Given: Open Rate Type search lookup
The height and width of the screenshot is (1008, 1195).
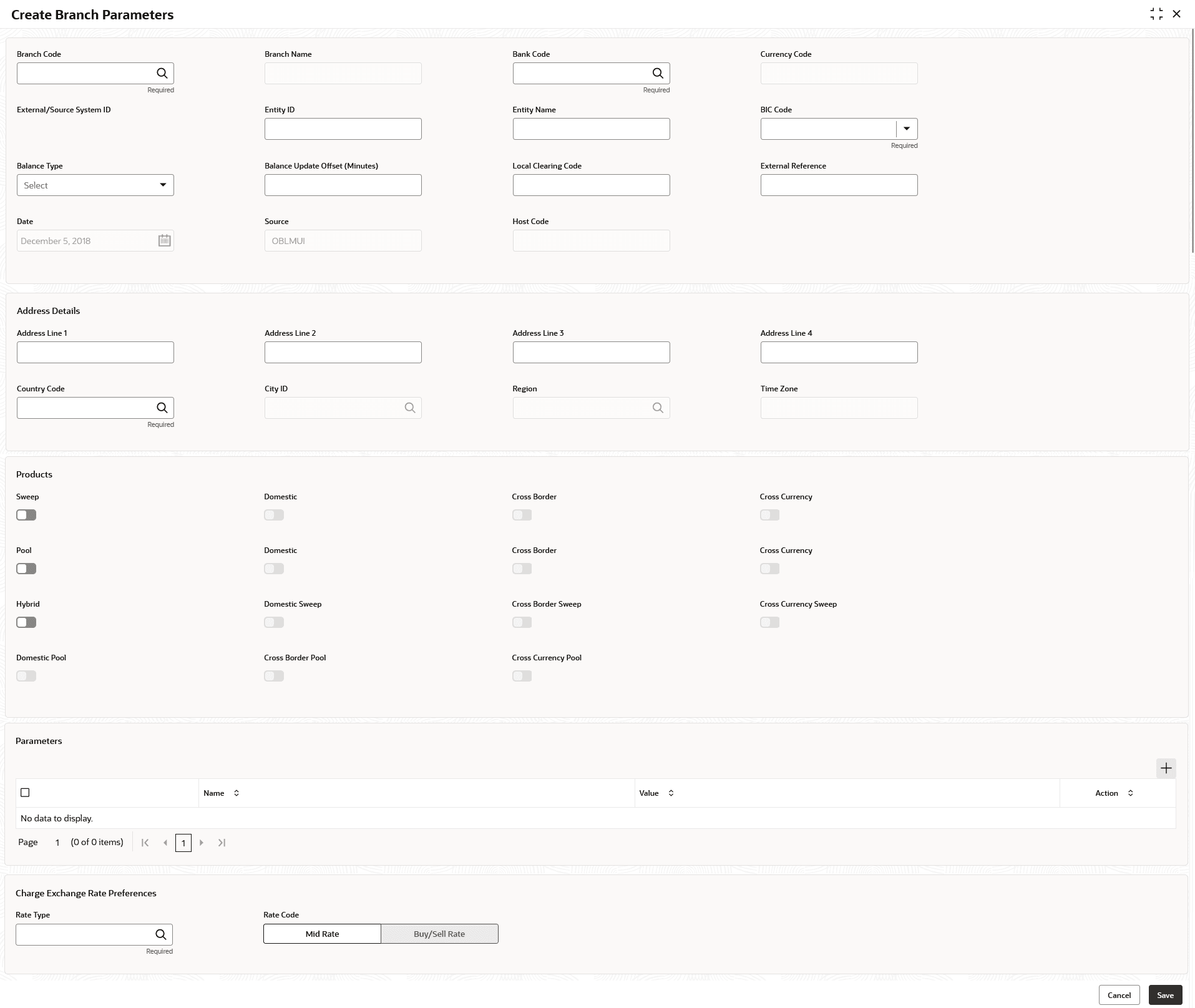Looking at the screenshot, I should click(x=161, y=934).
